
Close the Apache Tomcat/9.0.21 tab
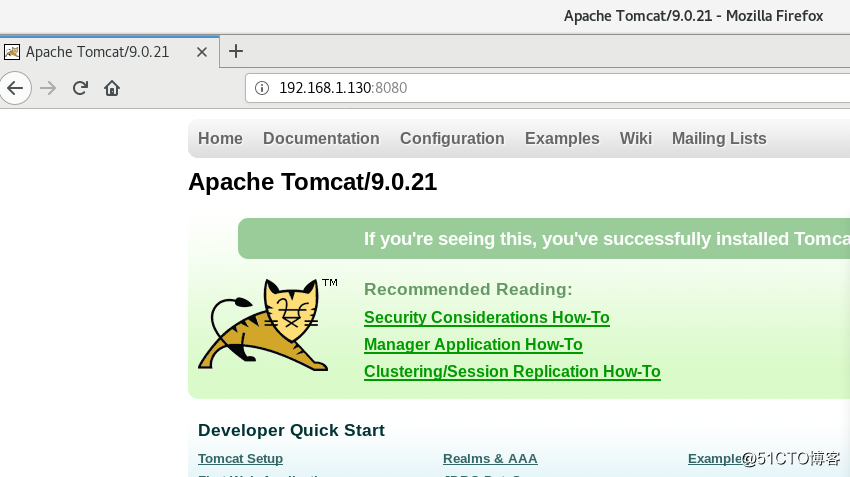tap(202, 52)
